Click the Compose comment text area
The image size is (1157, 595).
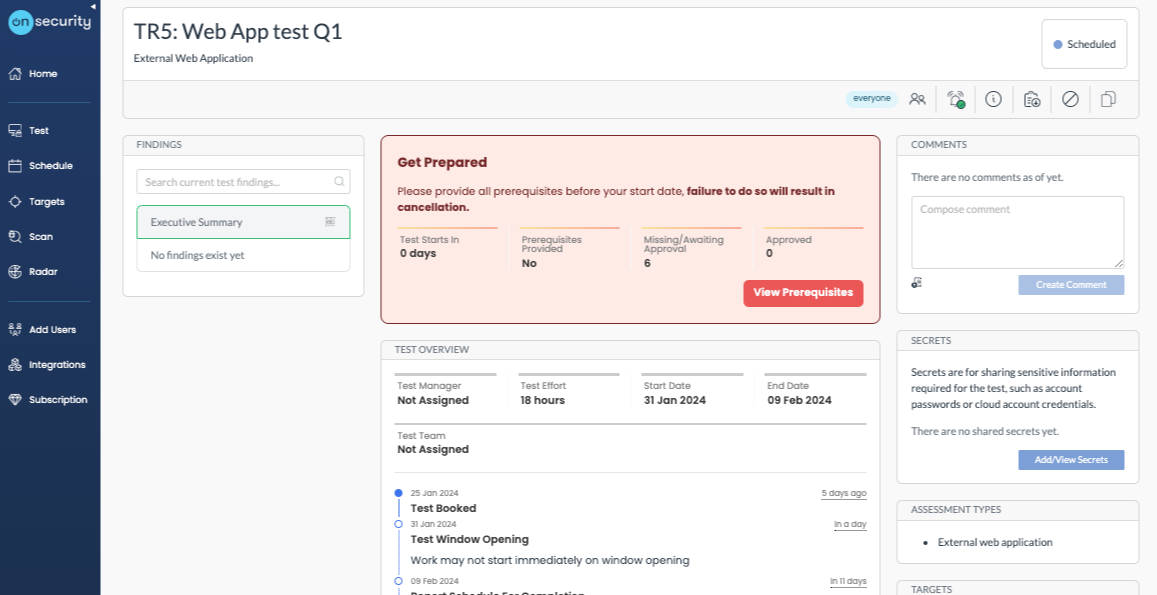[x=1017, y=231]
